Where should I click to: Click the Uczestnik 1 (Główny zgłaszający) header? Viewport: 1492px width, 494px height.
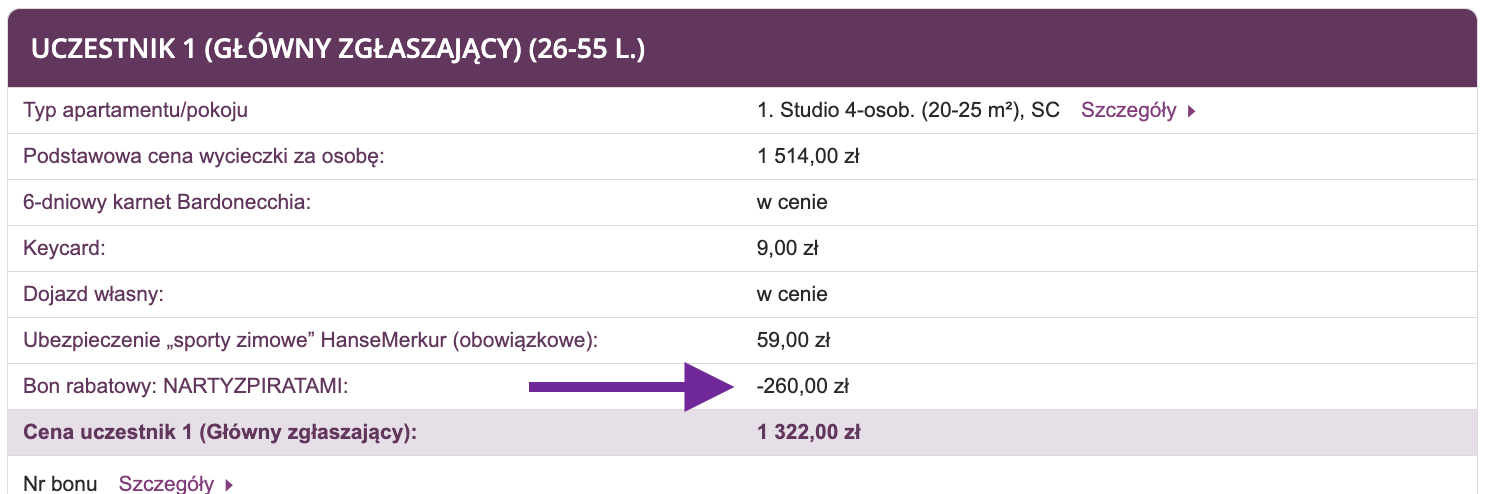point(337,49)
